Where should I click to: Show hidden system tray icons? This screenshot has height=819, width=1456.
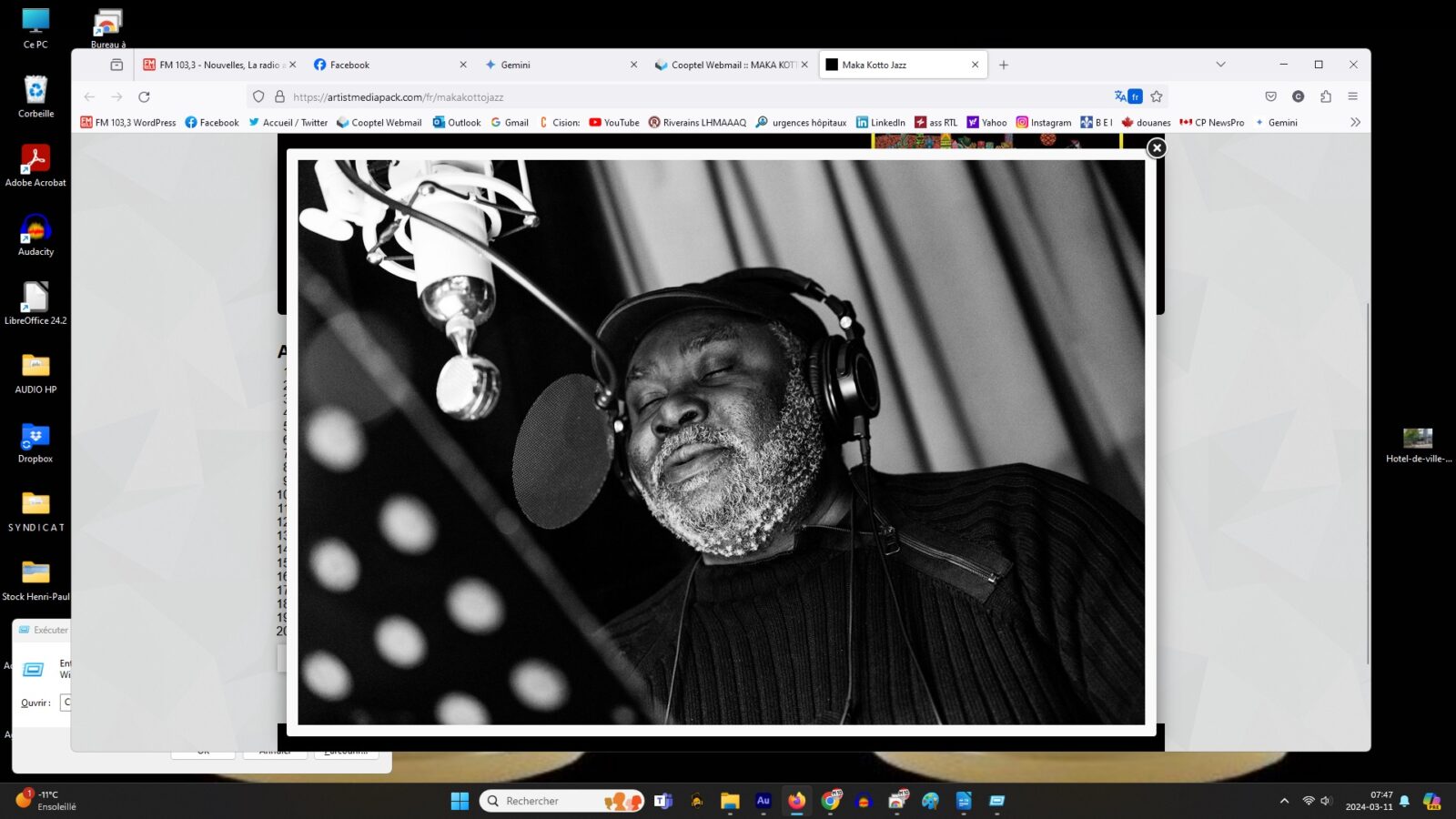point(1284,801)
